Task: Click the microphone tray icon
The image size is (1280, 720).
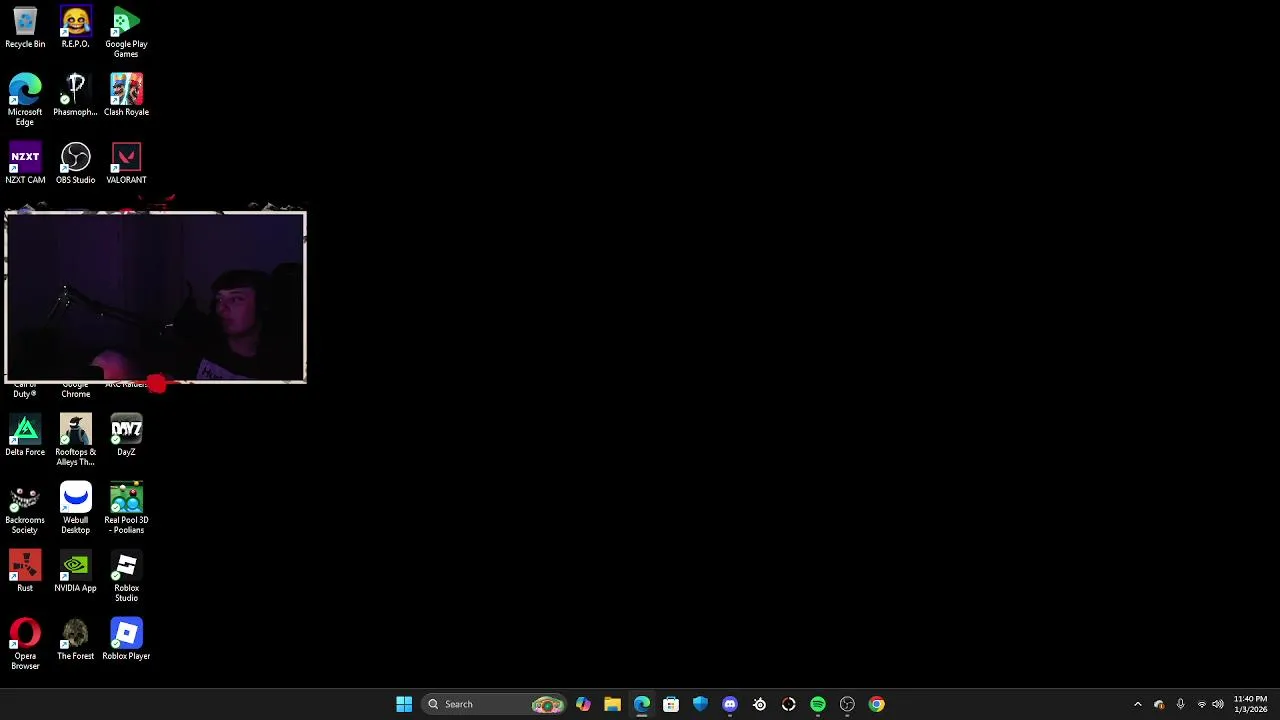Action: point(1180,704)
